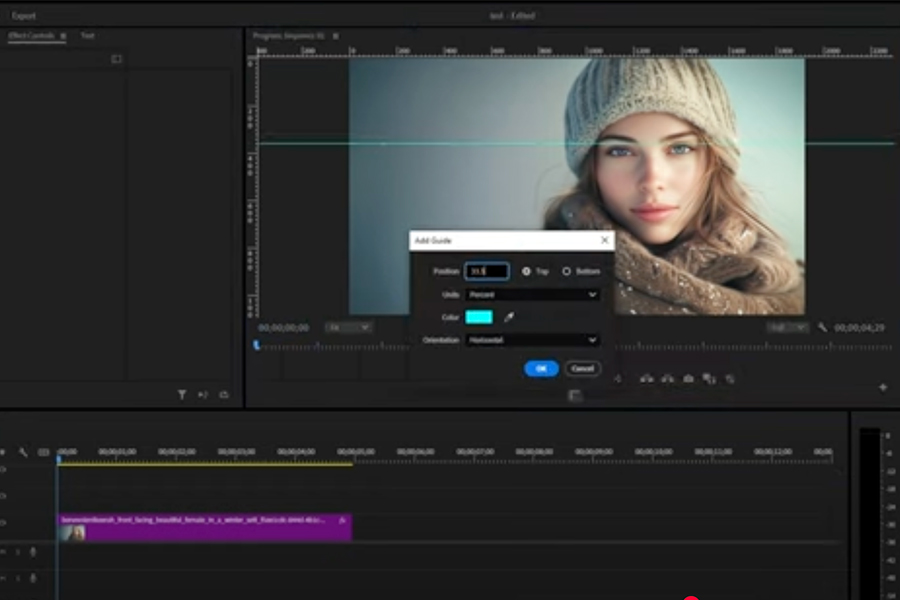Click the timeline playhead at 00:00

click(x=59, y=459)
